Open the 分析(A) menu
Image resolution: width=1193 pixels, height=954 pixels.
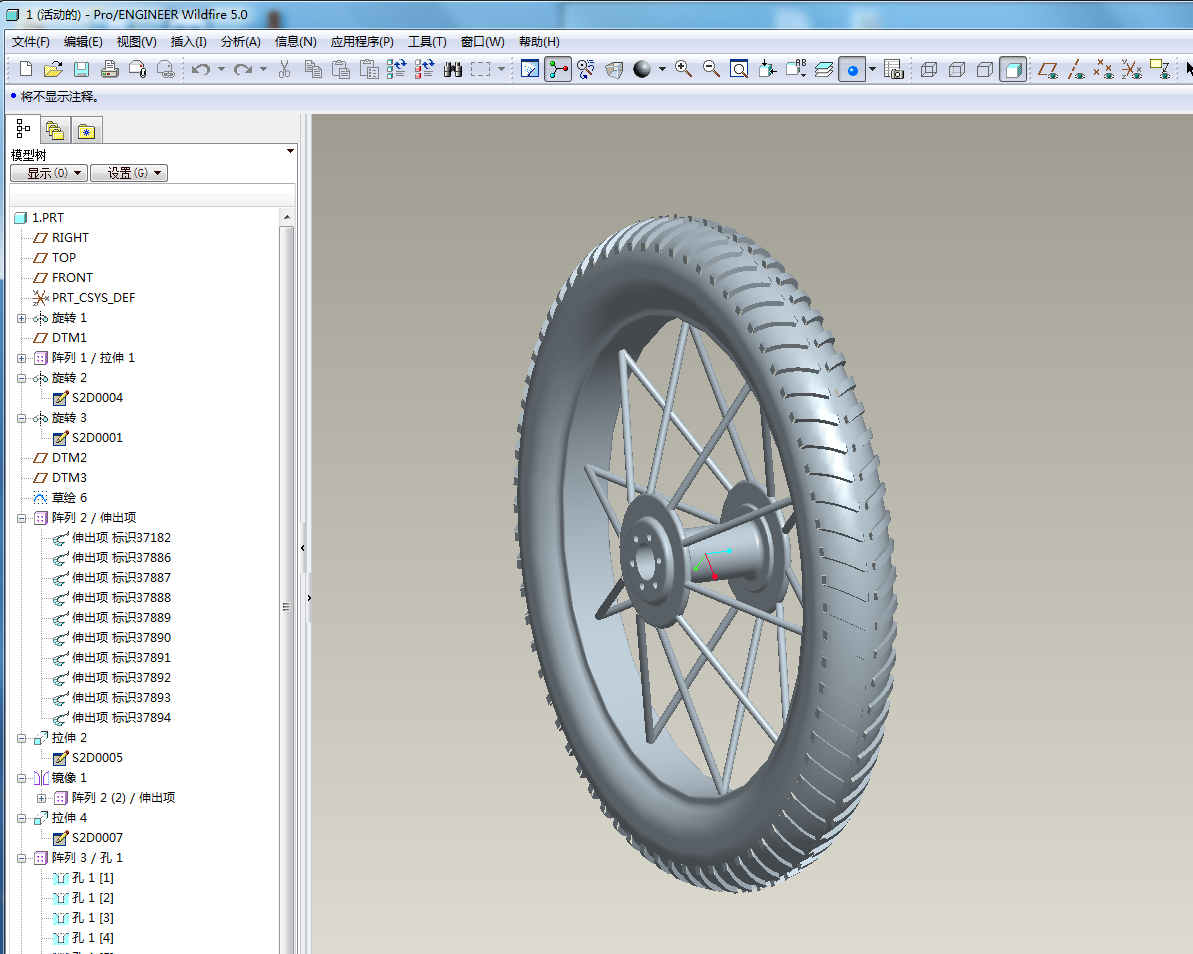click(x=240, y=41)
